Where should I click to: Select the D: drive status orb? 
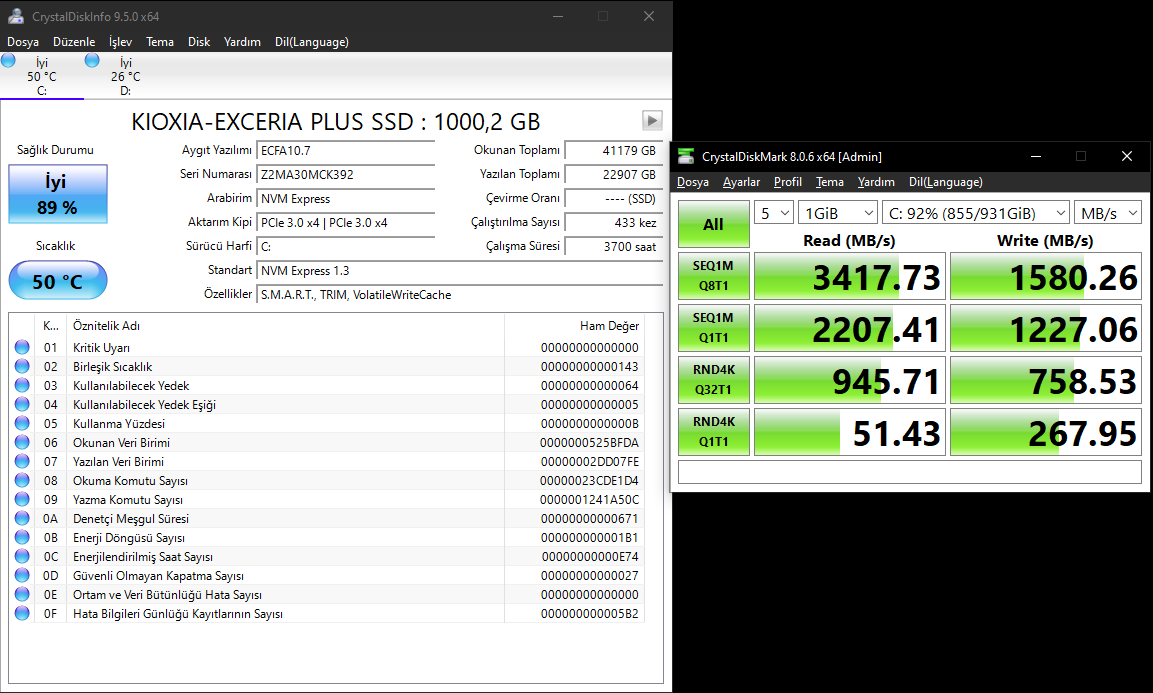click(x=92, y=60)
